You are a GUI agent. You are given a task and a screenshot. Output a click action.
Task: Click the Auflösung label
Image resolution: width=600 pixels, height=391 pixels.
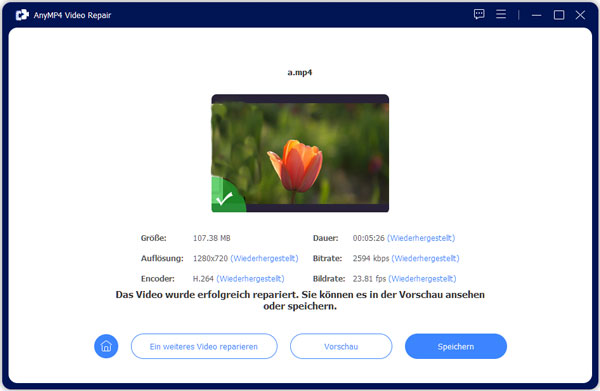pyautogui.click(x=162, y=258)
